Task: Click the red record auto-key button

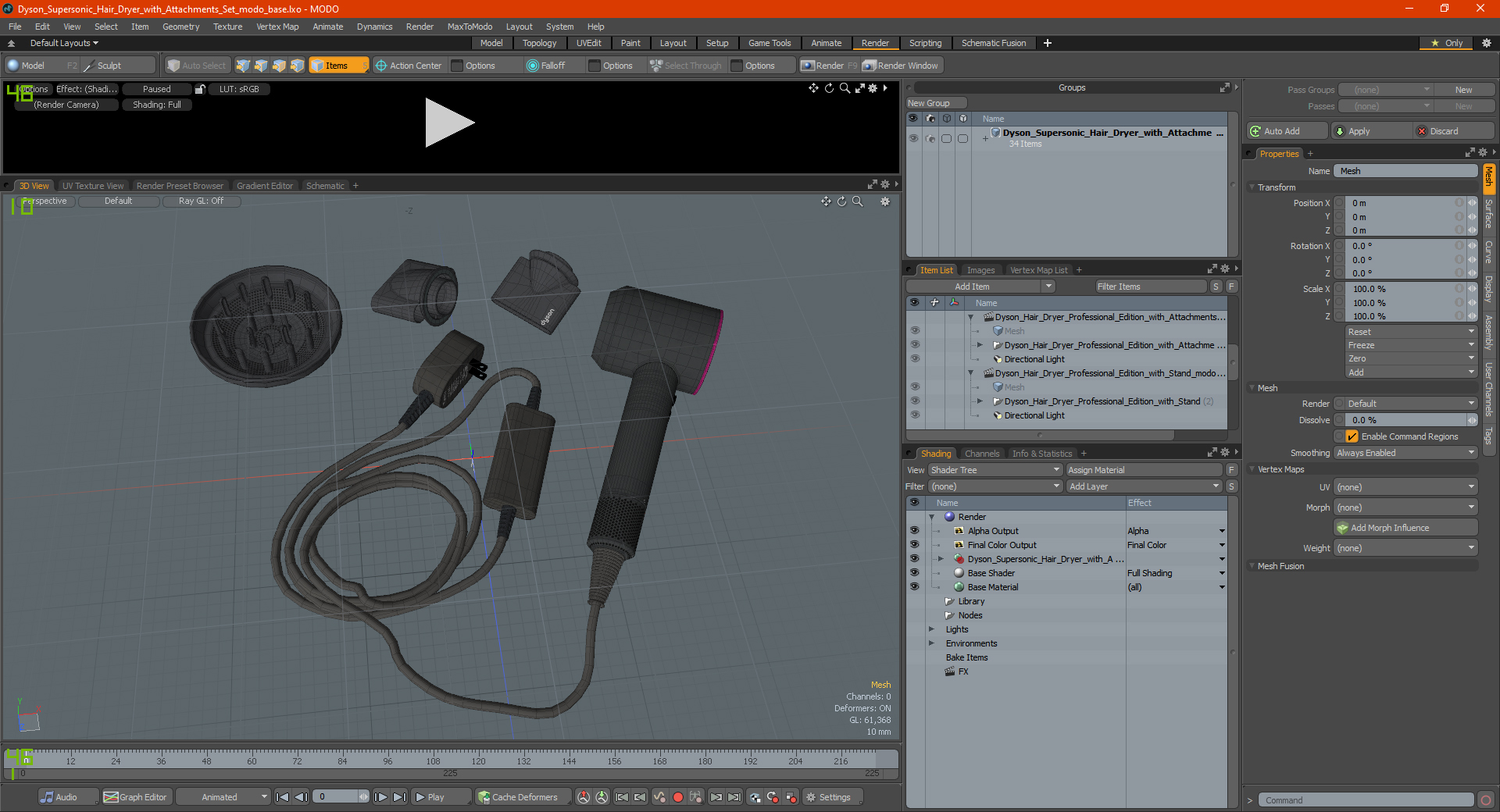Action: click(678, 797)
